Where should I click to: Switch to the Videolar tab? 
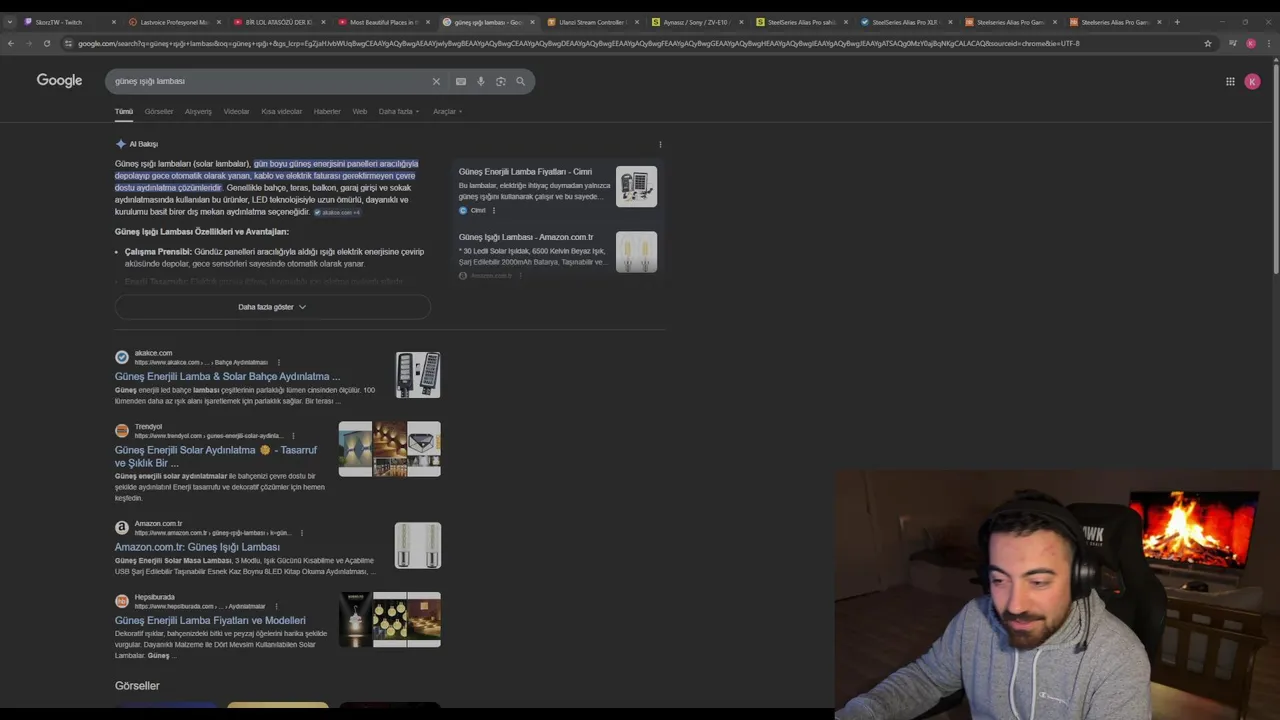pos(236,111)
